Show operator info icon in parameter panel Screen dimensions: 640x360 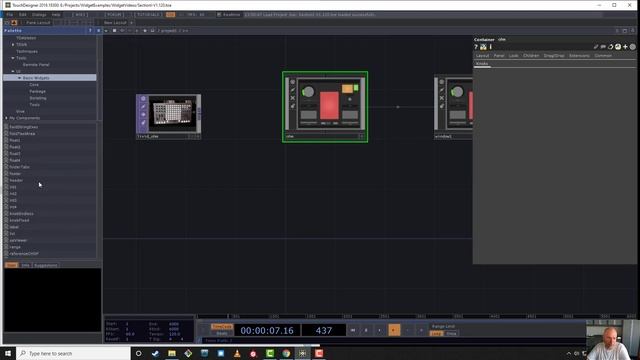(490, 47)
